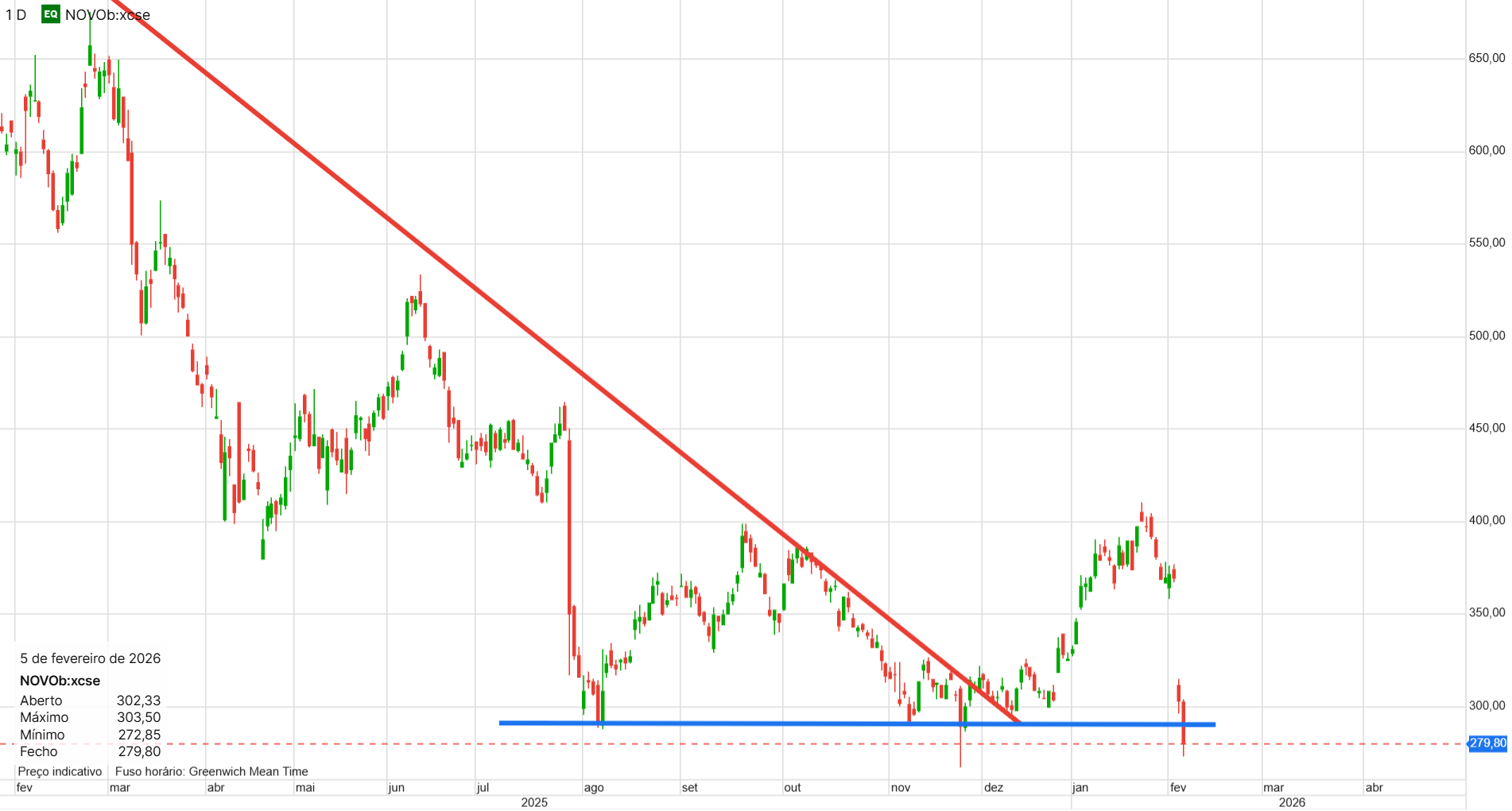Click the Fecho 279,80 value in info box

pyautogui.click(x=139, y=751)
